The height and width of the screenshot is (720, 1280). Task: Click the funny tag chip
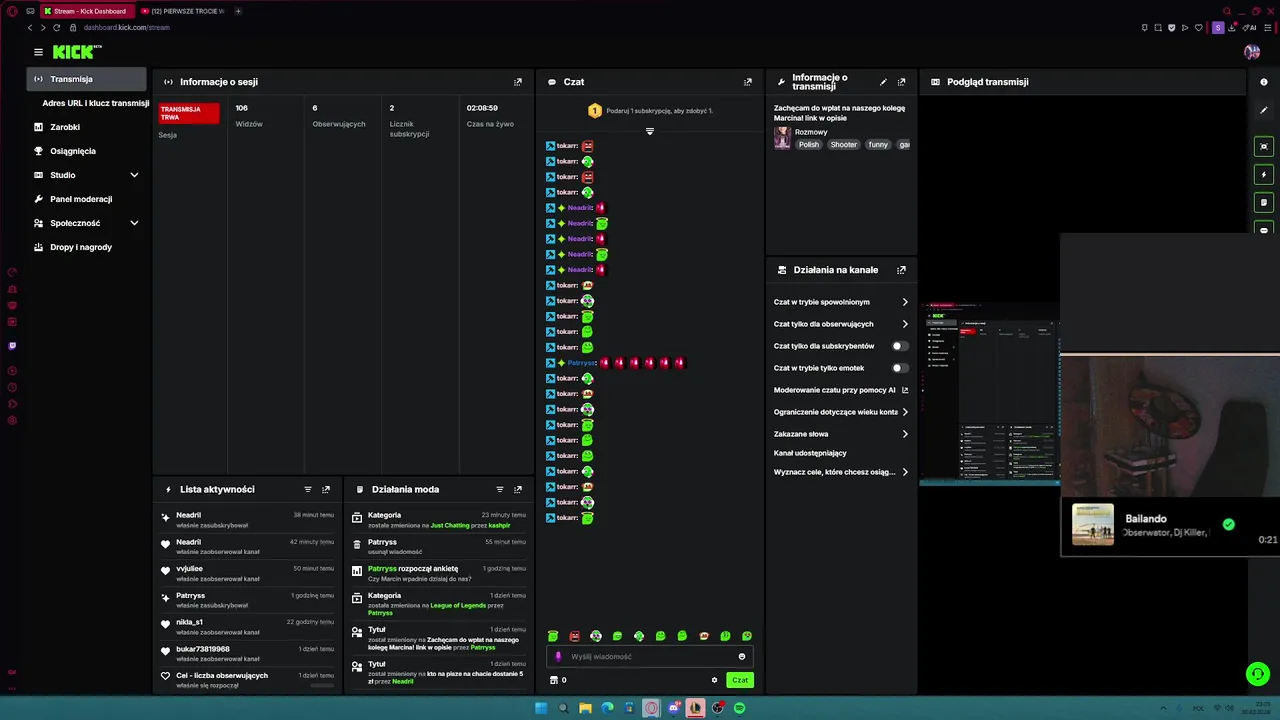pos(878,145)
